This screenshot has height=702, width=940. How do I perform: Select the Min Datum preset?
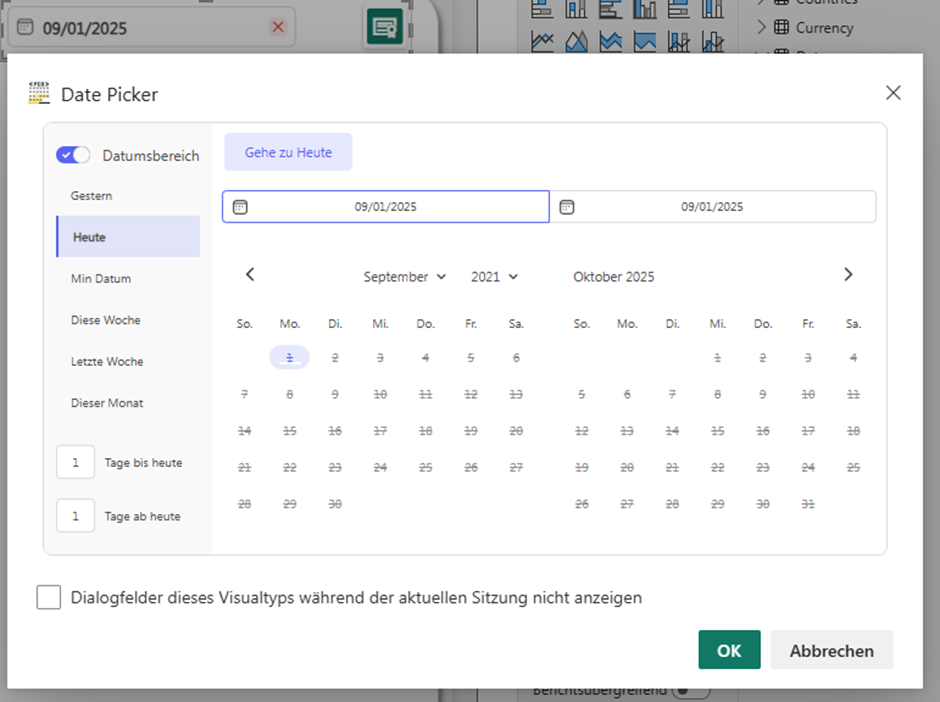128,279
